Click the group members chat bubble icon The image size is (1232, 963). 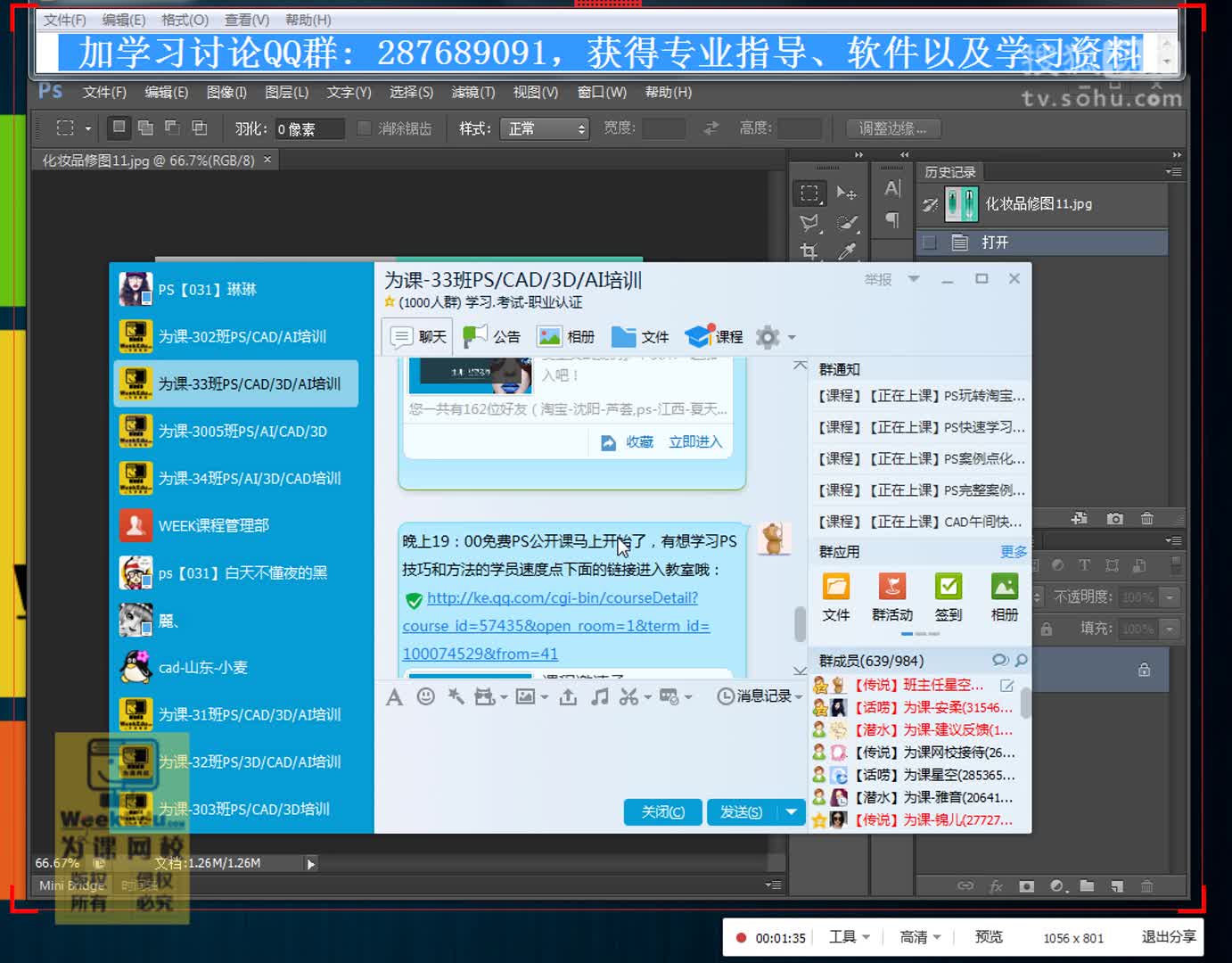[1000, 661]
